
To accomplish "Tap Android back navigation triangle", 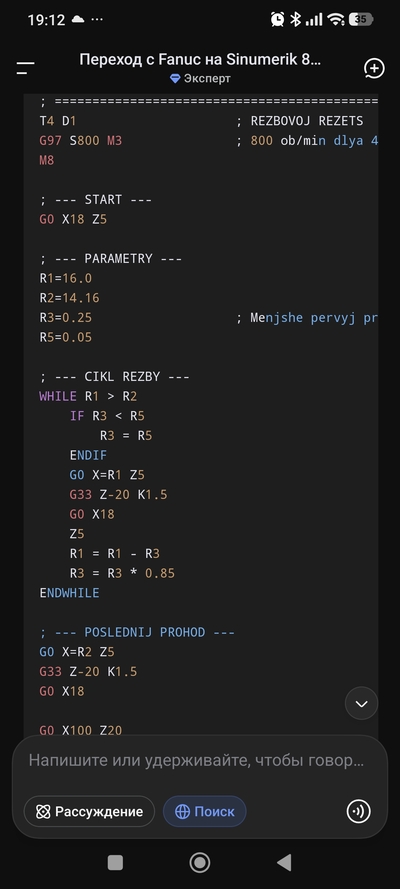I will point(284,862).
